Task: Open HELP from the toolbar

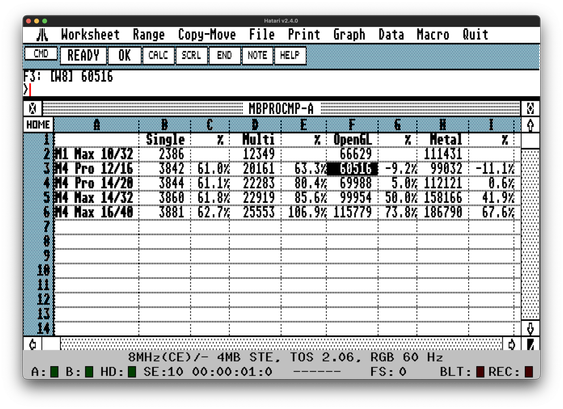Action: click(x=290, y=55)
